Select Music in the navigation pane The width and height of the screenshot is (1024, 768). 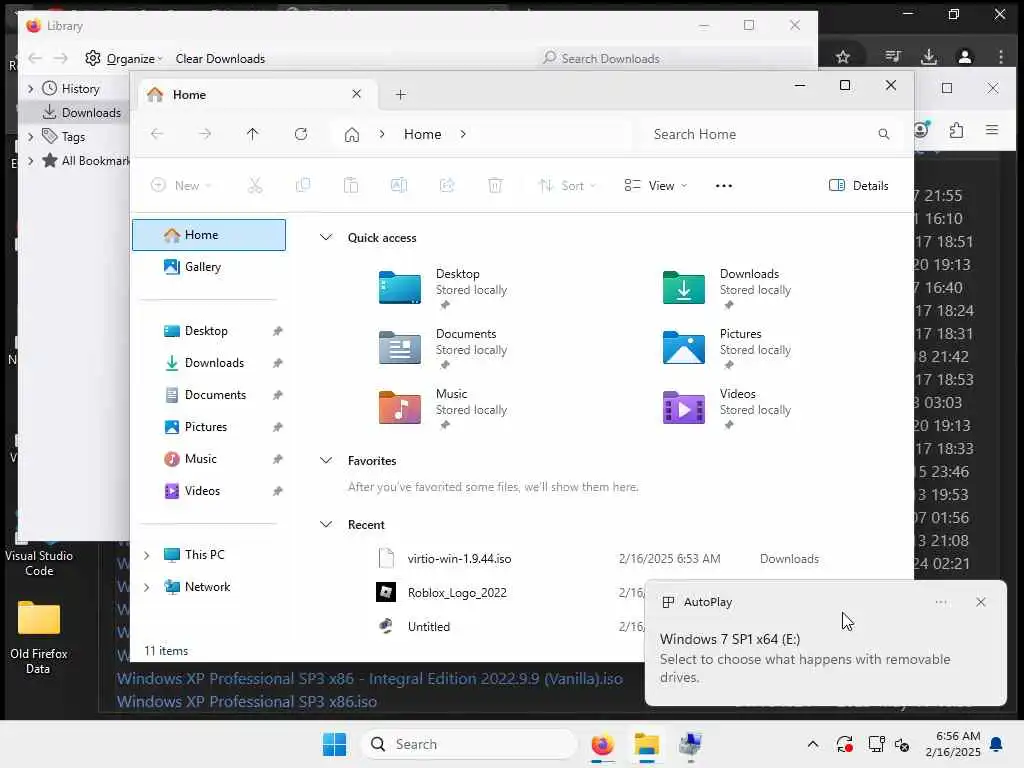click(x=209, y=459)
